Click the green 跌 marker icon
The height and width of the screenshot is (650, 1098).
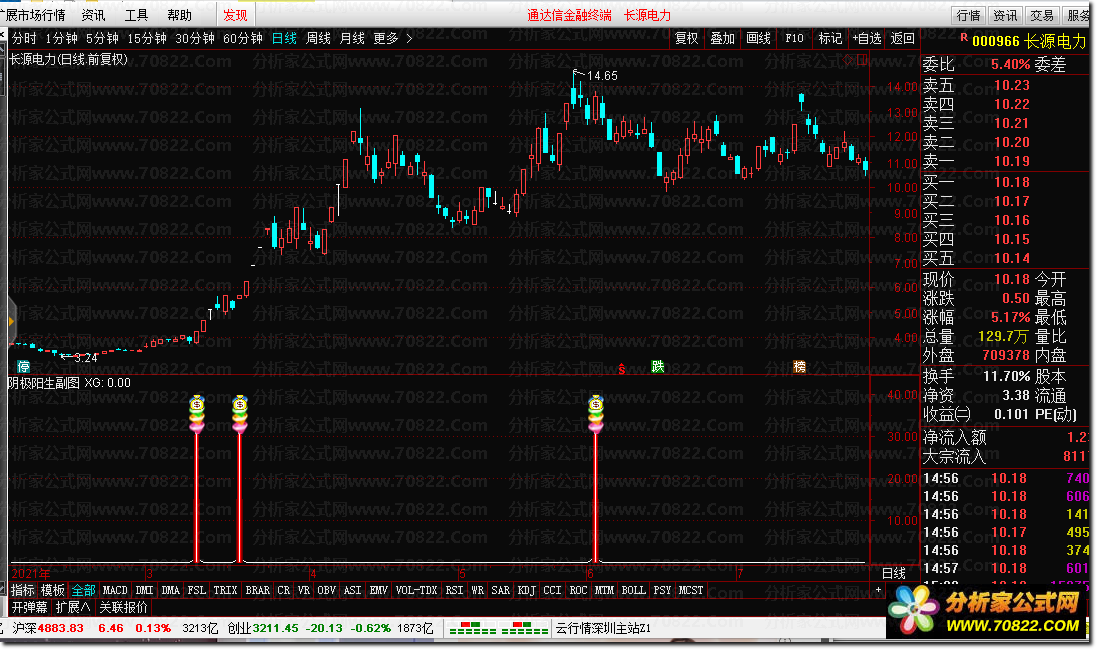657,366
